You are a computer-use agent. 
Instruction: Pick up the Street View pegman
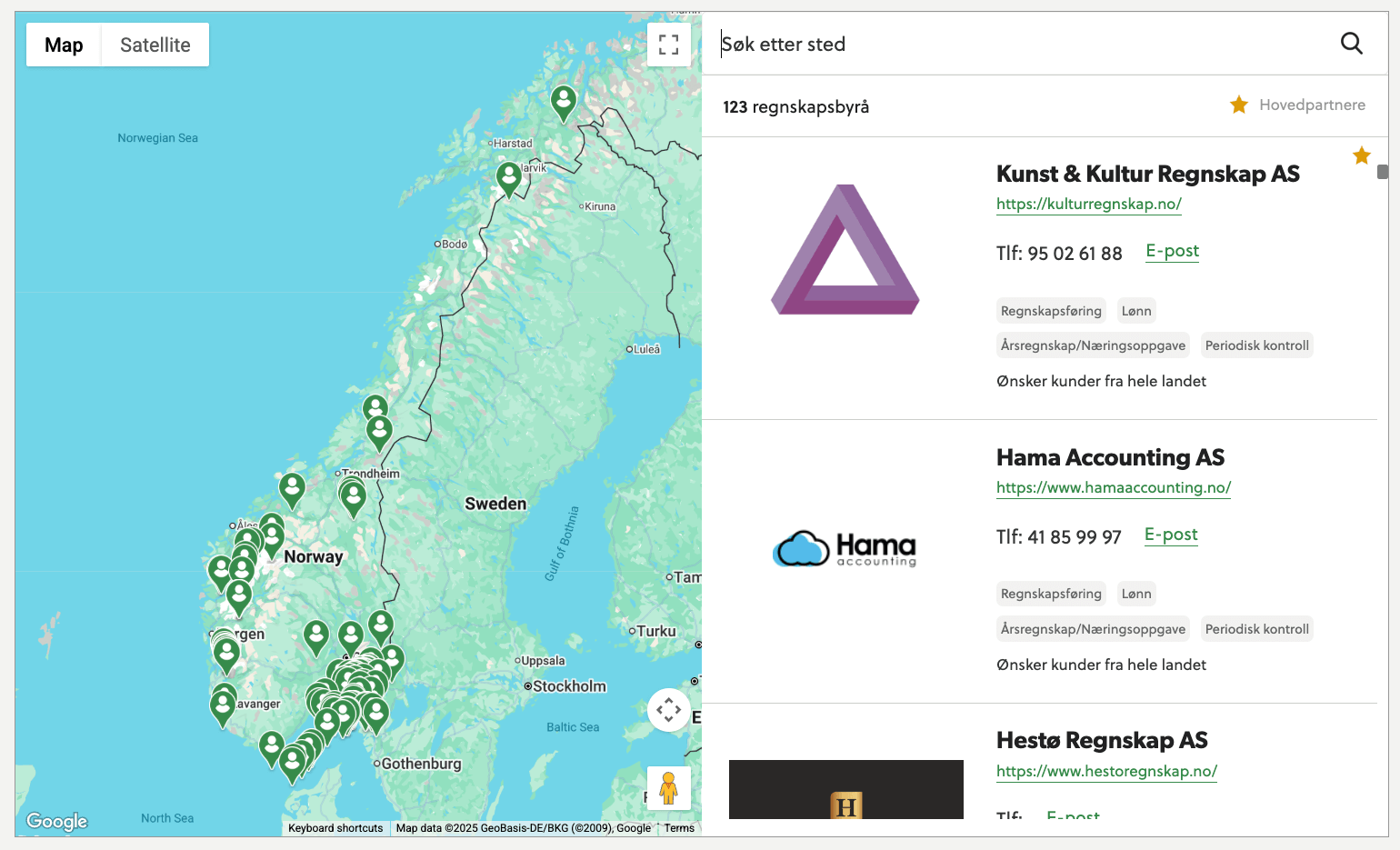click(669, 787)
